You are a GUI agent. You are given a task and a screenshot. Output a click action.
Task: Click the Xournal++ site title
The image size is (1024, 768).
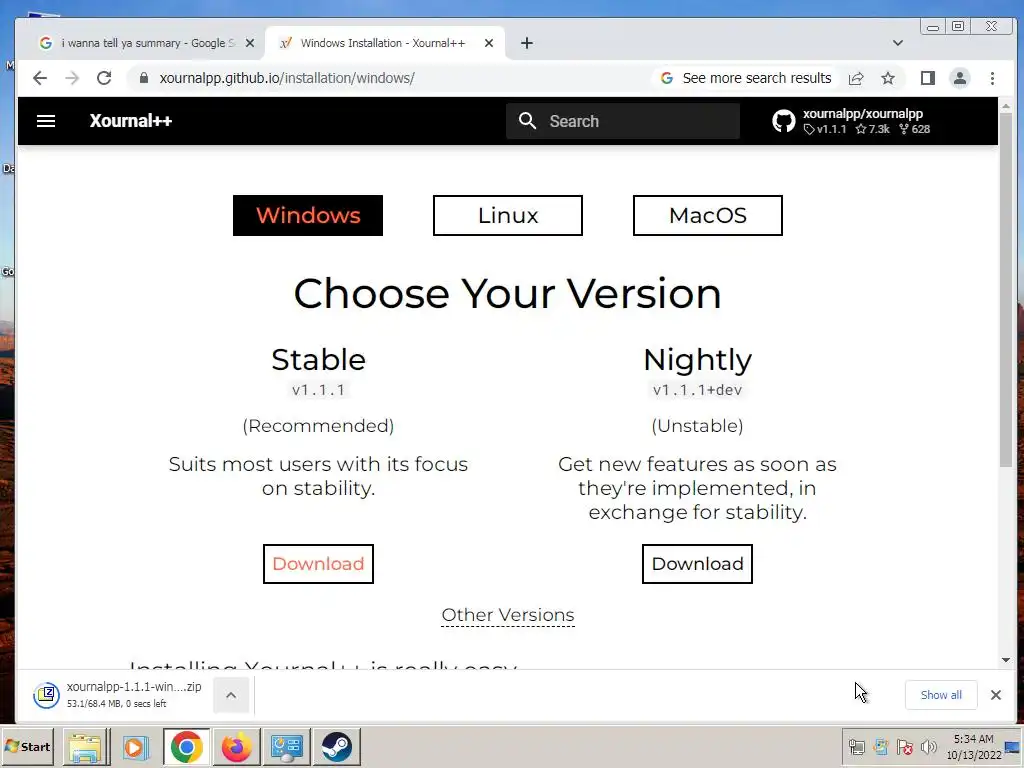pos(131,121)
